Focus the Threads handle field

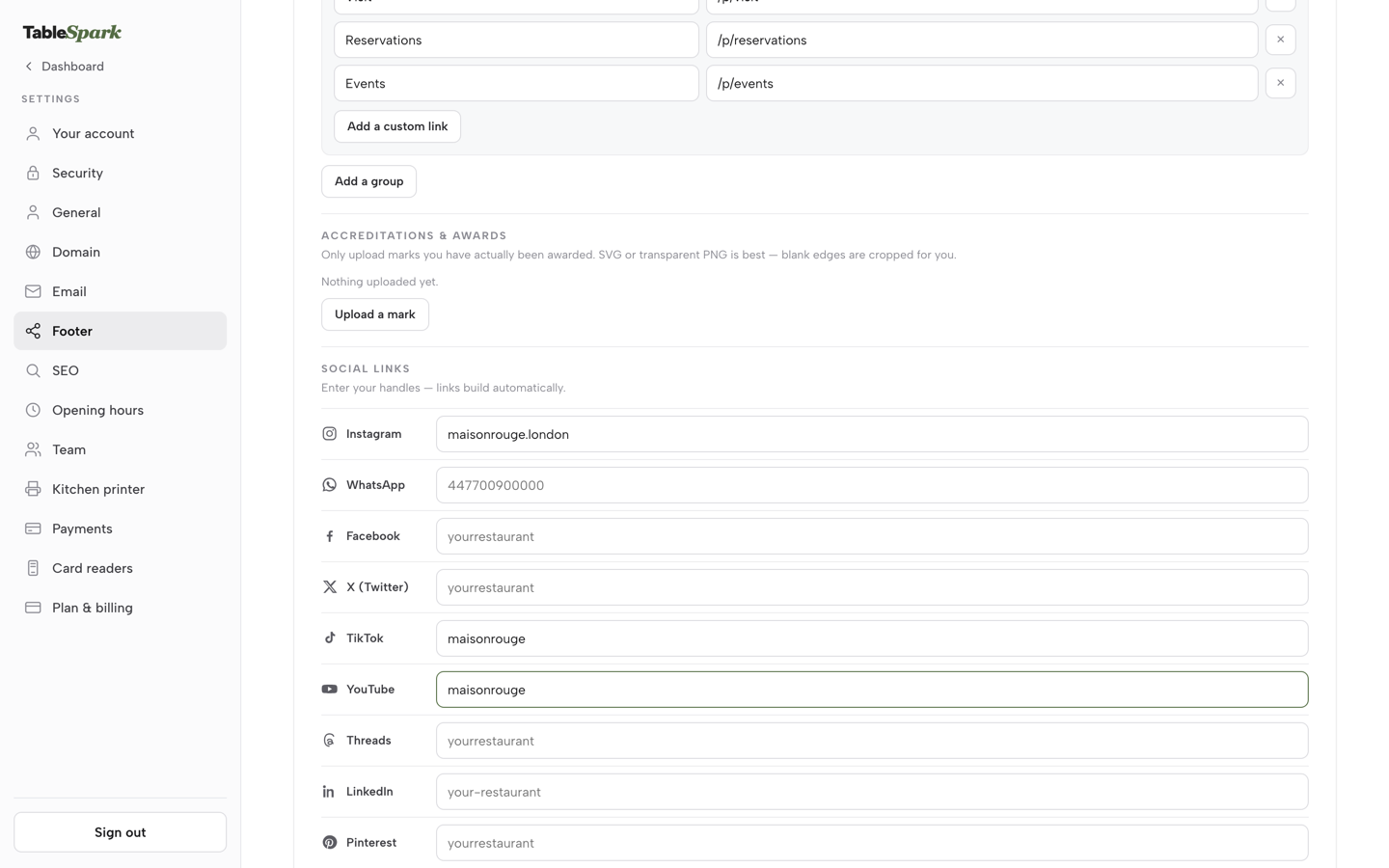pos(872,741)
